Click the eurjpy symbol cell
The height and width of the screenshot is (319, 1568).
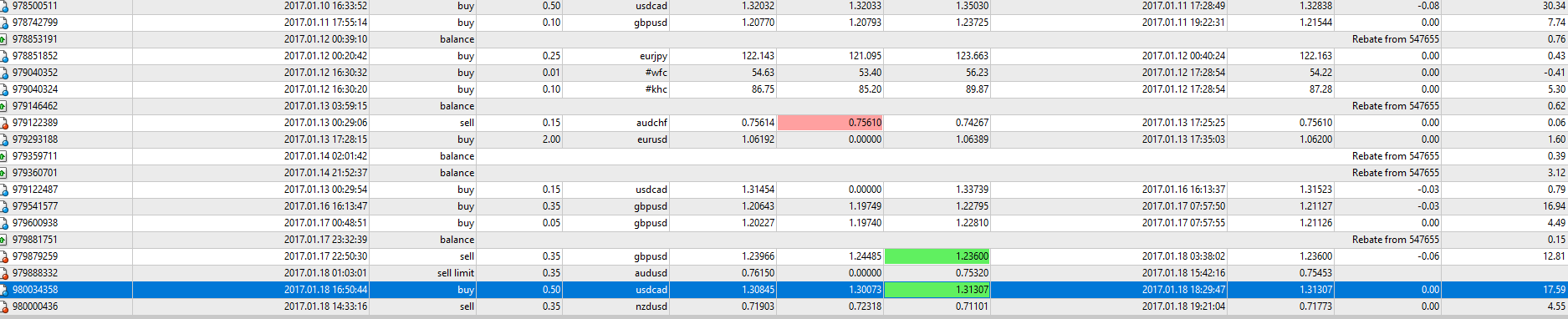pos(653,56)
